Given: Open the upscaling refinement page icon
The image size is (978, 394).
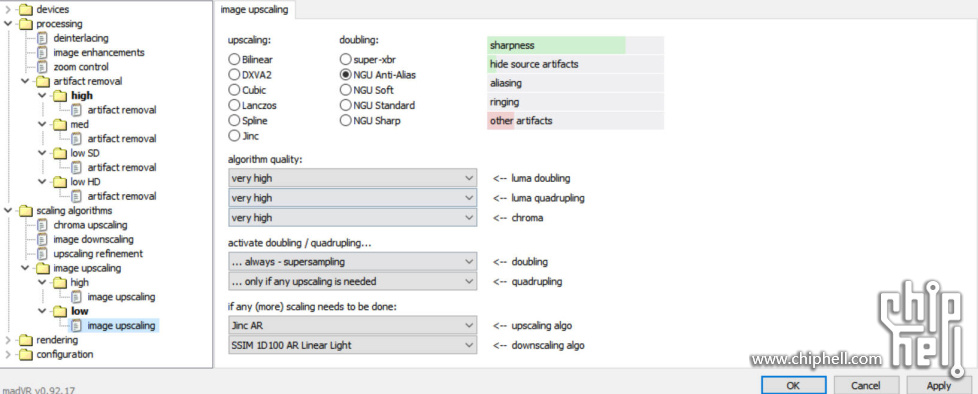Looking at the screenshot, I should click(42, 253).
